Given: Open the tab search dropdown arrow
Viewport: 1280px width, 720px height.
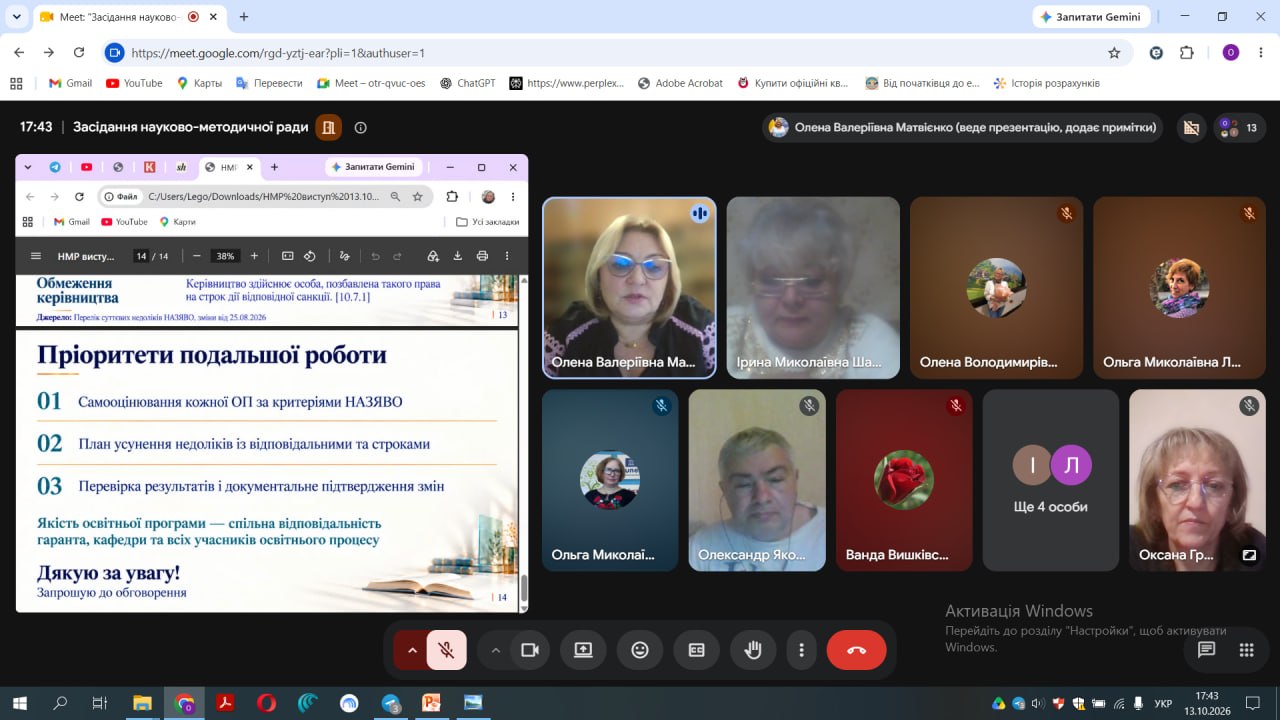Looking at the screenshot, I should 17,17.
